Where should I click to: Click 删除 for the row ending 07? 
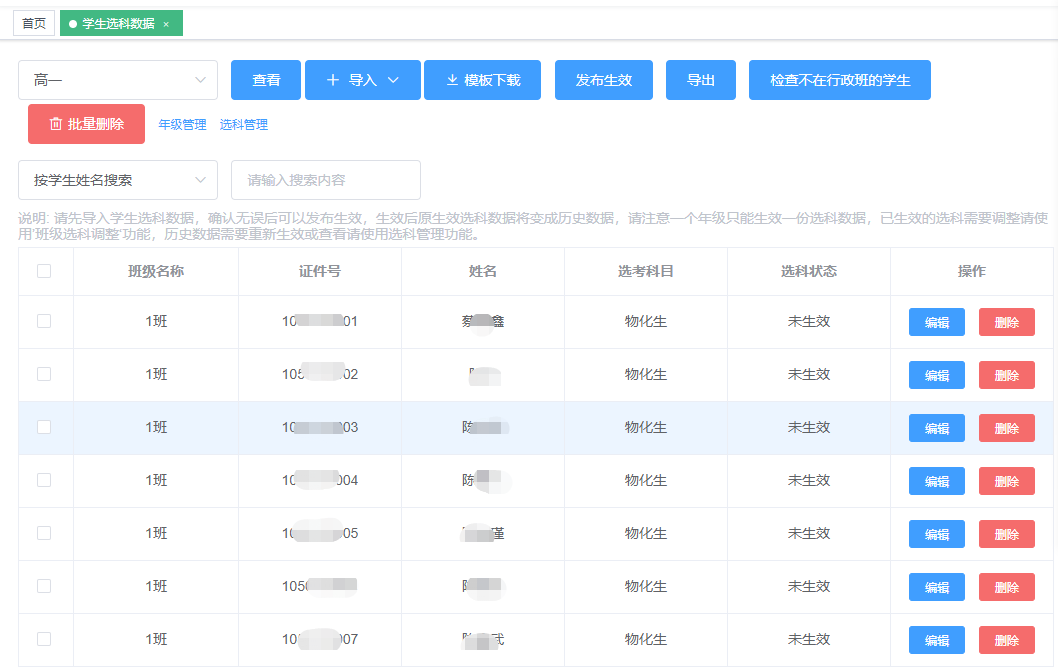coord(1007,640)
